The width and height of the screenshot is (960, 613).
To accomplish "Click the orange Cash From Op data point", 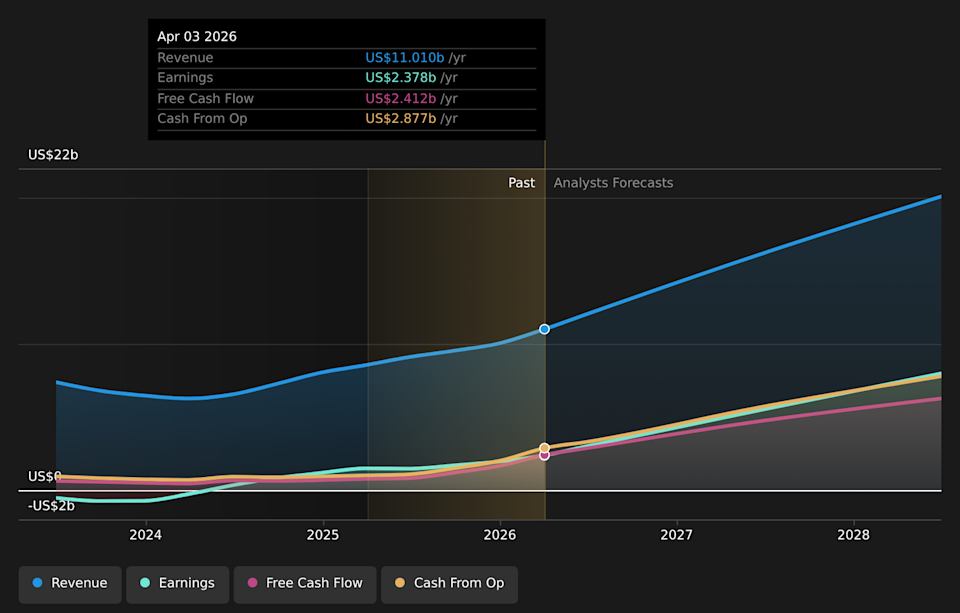I will pyautogui.click(x=544, y=448).
